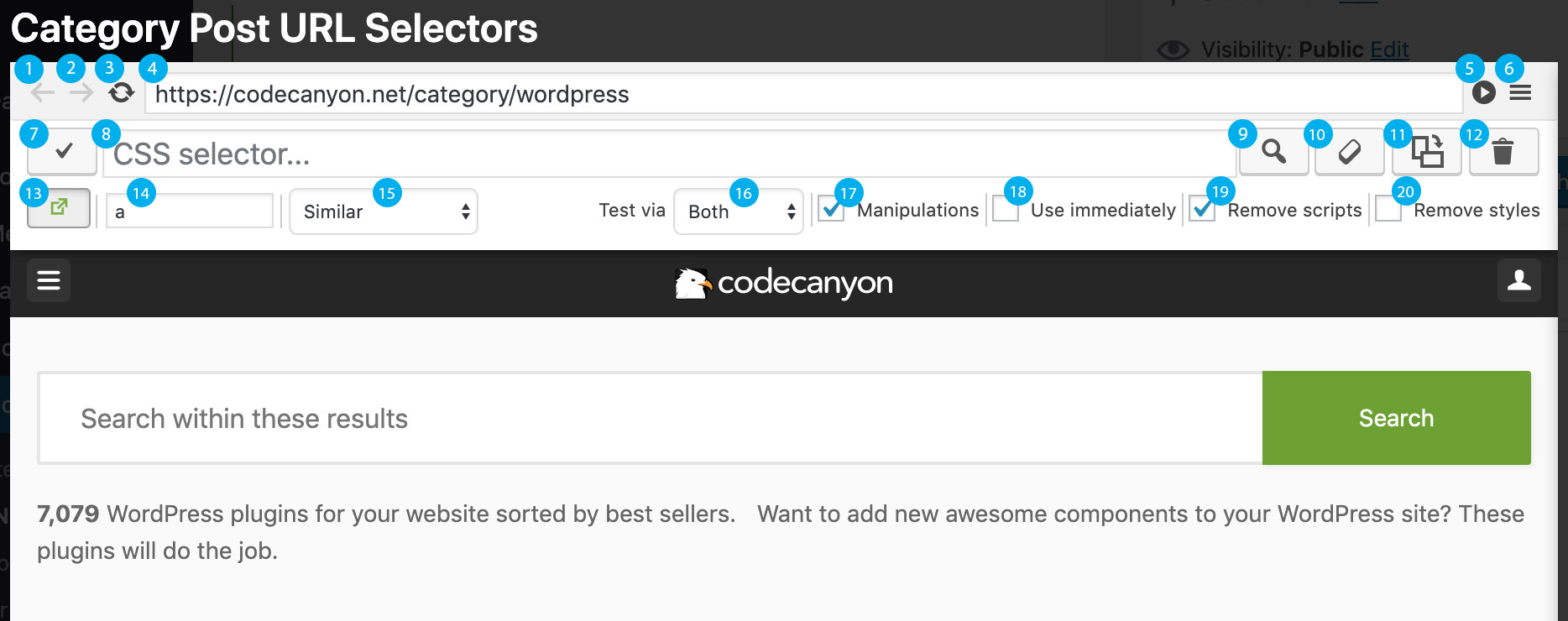The width and height of the screenshot is (1568, 621).
Task: Click the '7,079' plugin count text
Action: (x=68, y=514)
